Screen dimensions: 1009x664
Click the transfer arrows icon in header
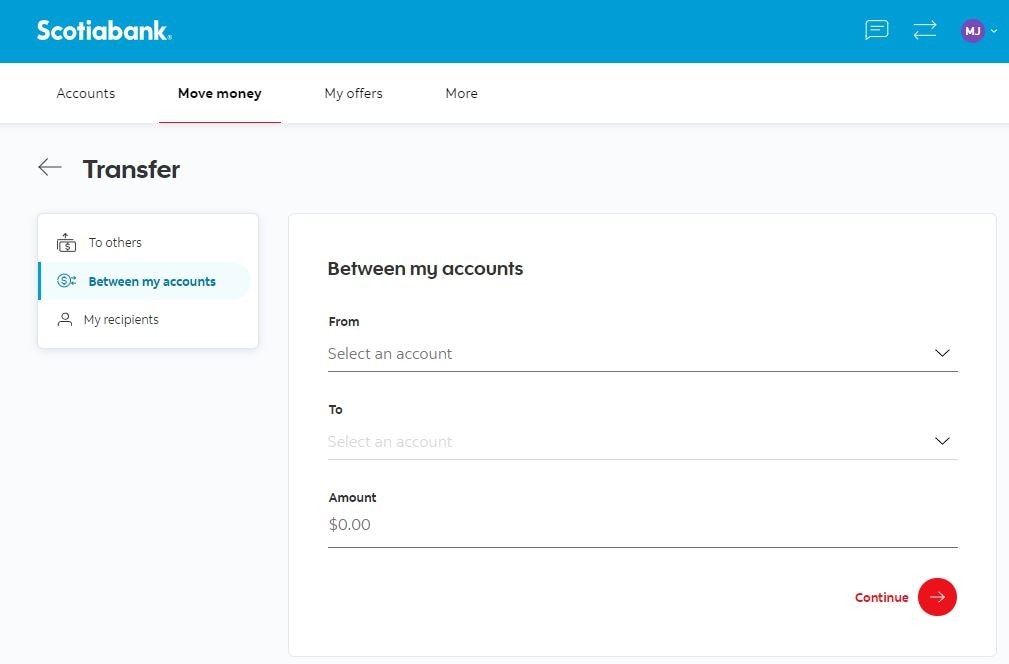[925, 30]
